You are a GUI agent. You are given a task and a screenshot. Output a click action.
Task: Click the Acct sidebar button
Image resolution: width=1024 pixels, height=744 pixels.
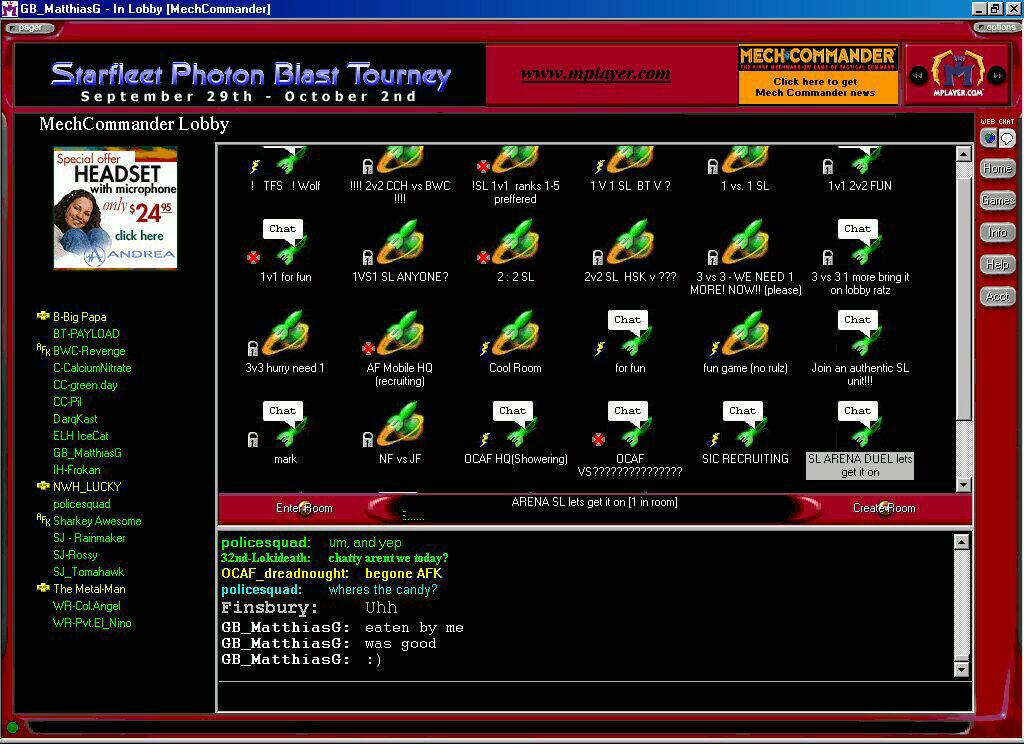998,297
